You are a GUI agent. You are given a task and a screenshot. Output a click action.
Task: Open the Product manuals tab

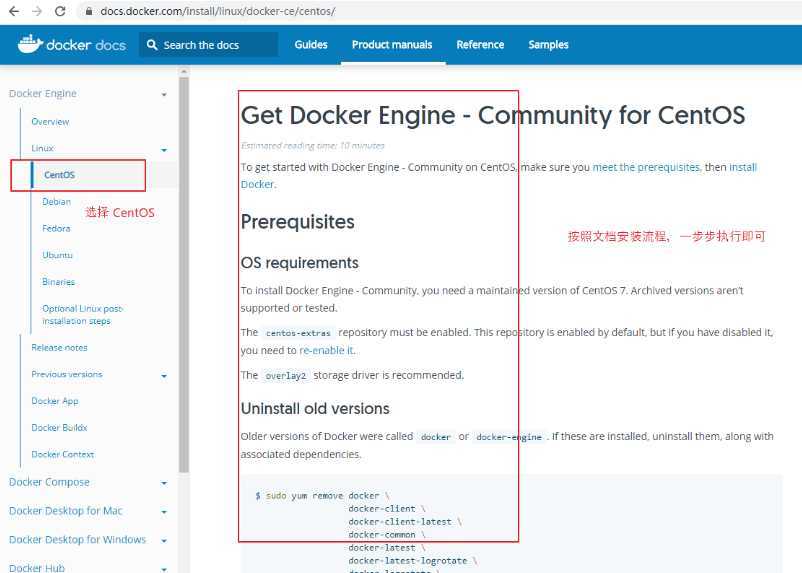[392, 45]
